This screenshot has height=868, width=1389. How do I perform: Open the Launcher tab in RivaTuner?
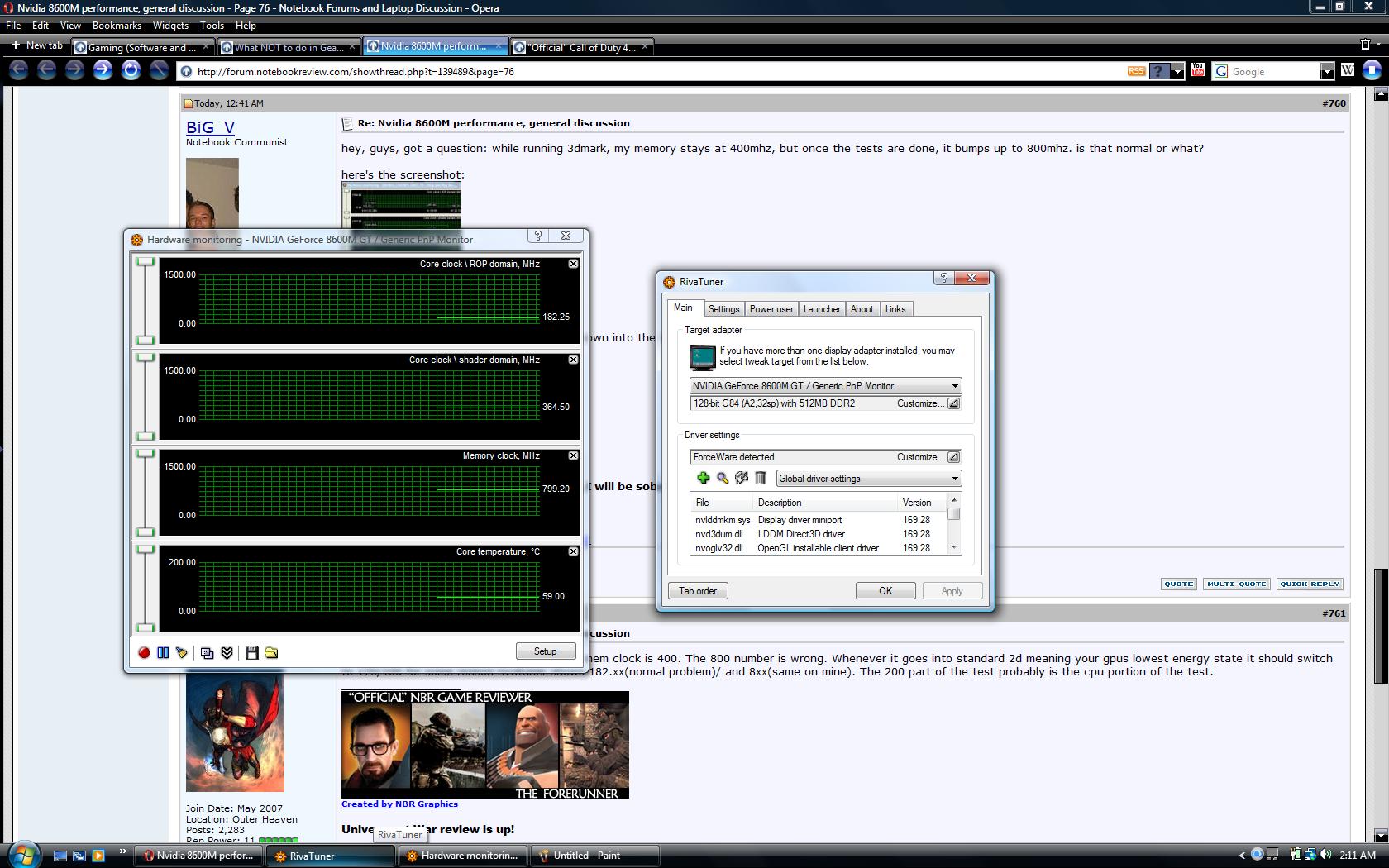coord(822,309)
